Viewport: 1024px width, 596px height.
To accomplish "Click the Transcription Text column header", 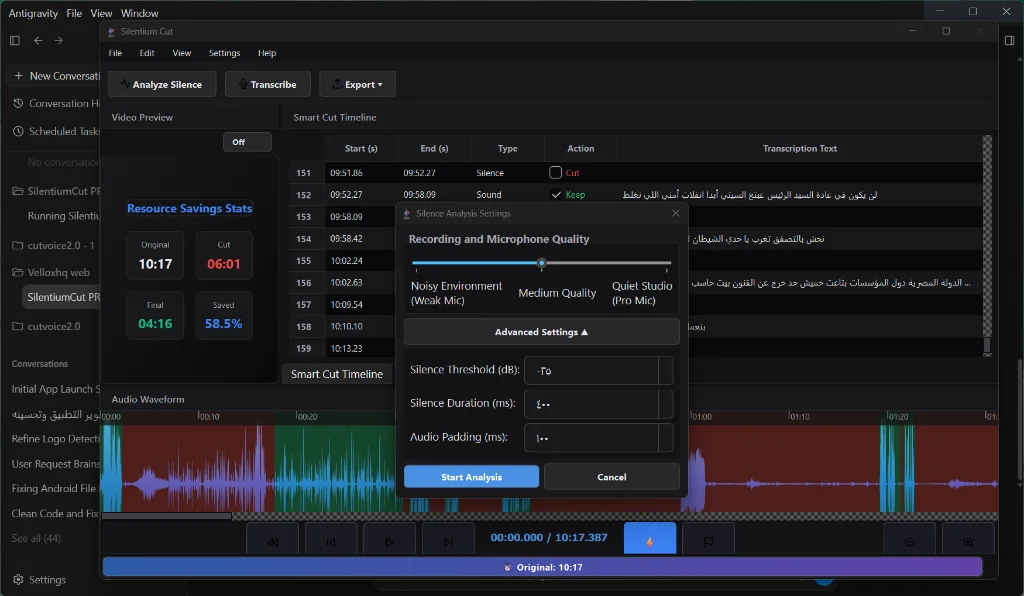I will (800, 148).
